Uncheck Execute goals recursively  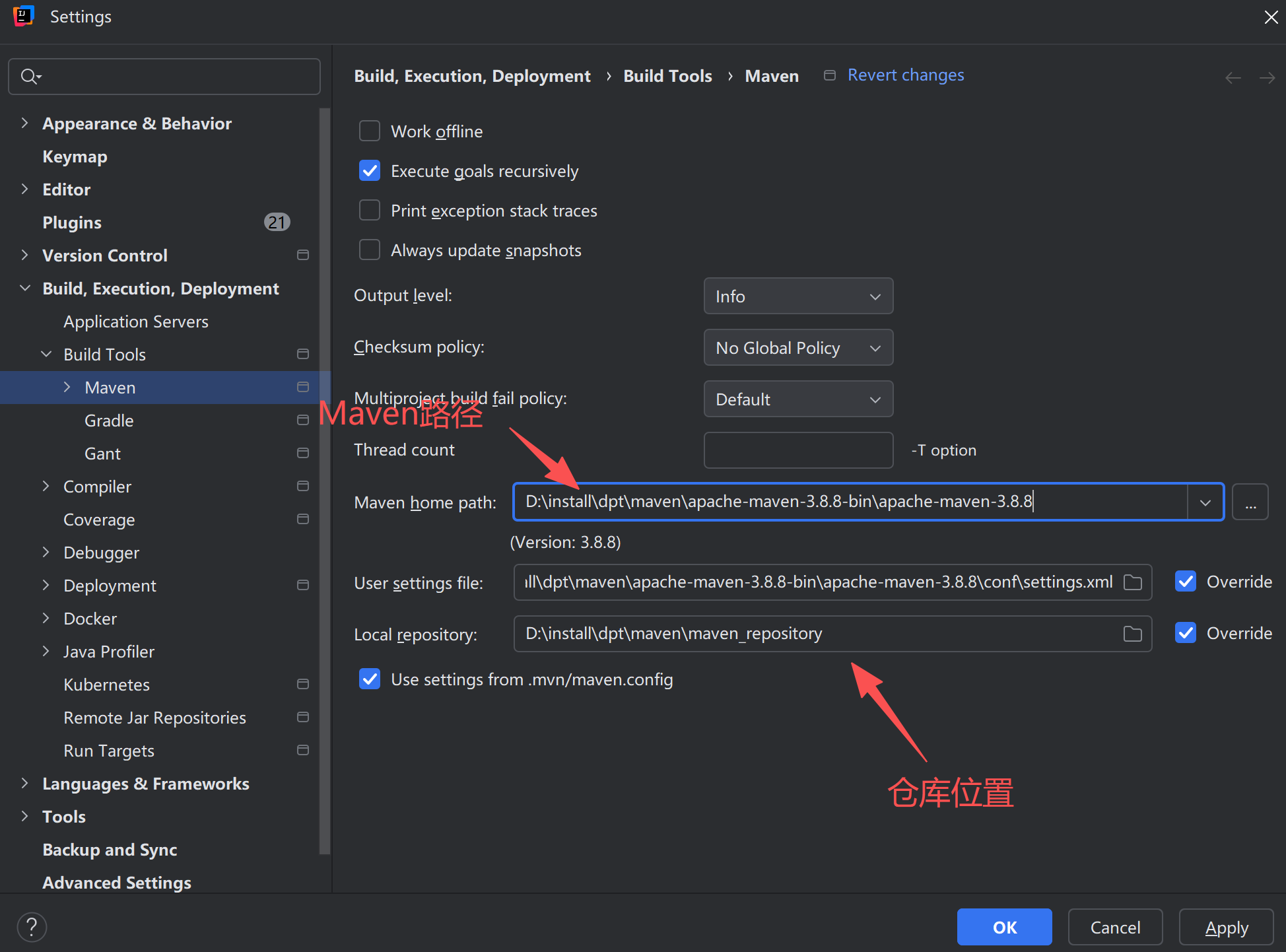point(370,171)
